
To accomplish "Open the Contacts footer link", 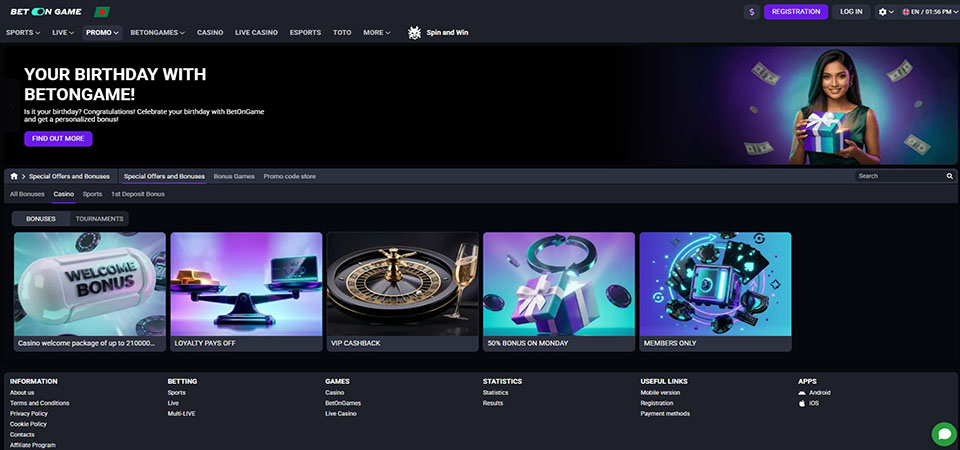I will pyautogui.click(x=22, y=435).
